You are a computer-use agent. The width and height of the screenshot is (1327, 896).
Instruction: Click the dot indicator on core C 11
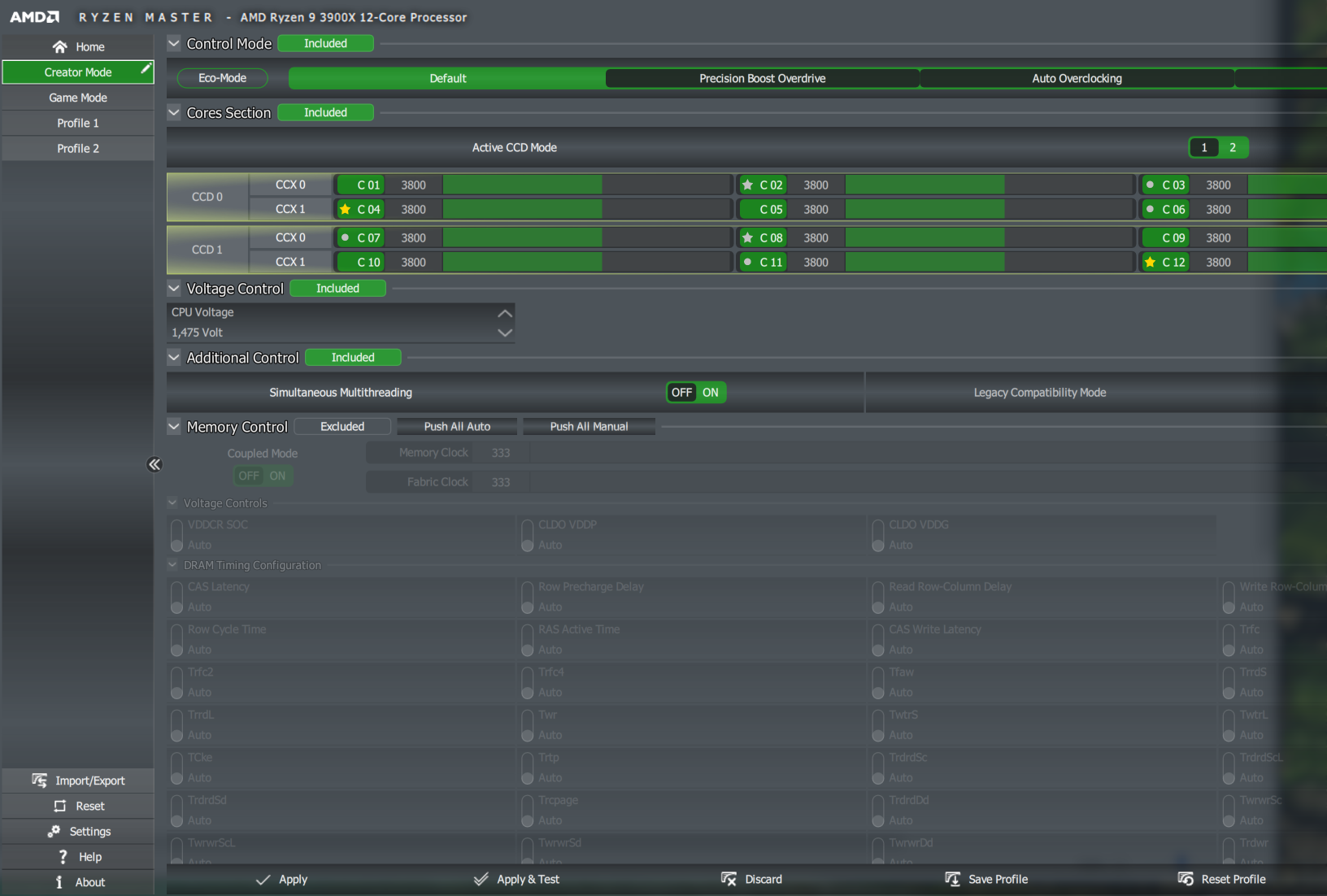click(747, 262)
